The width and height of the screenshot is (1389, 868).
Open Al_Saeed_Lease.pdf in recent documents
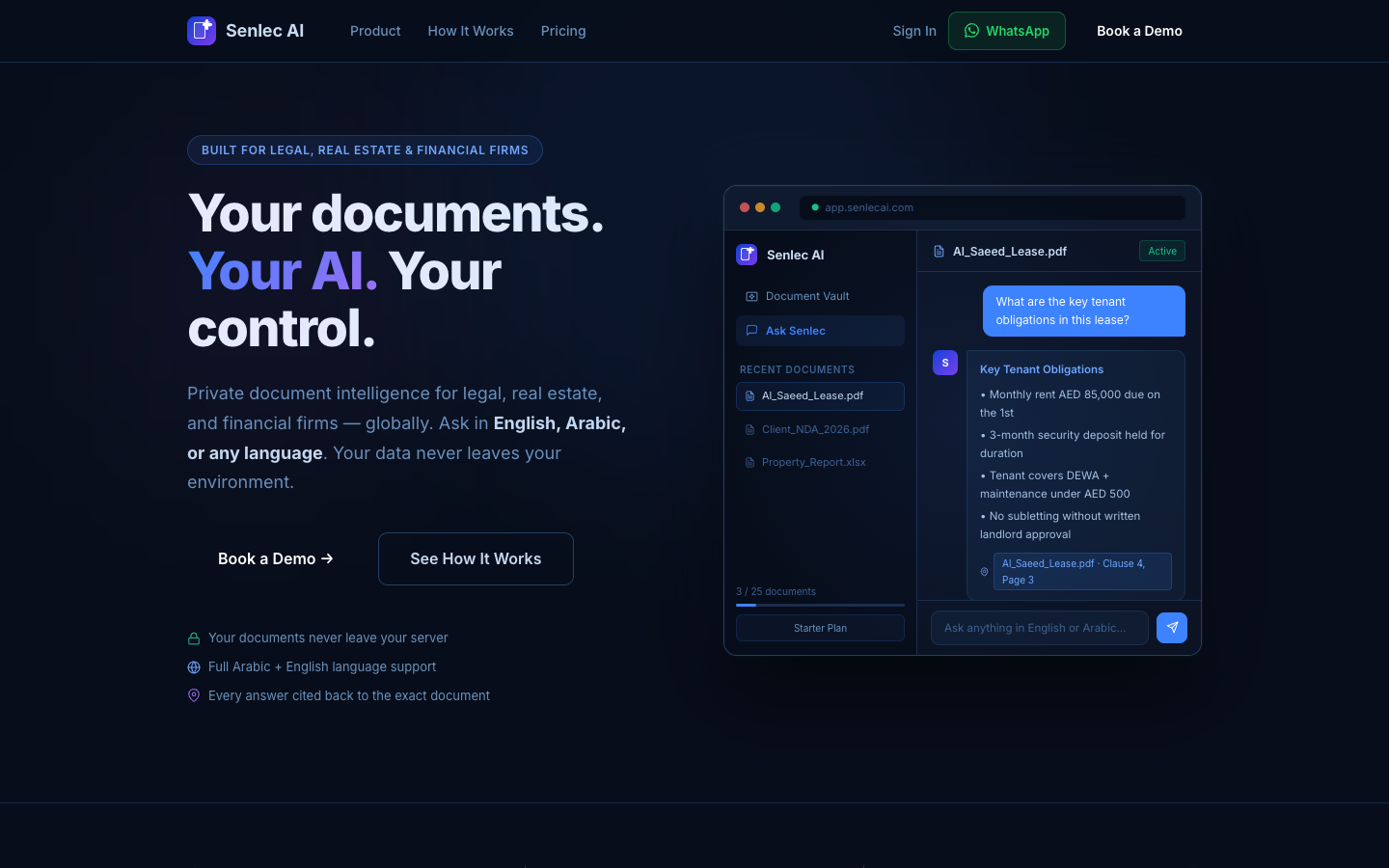(820, 396)
